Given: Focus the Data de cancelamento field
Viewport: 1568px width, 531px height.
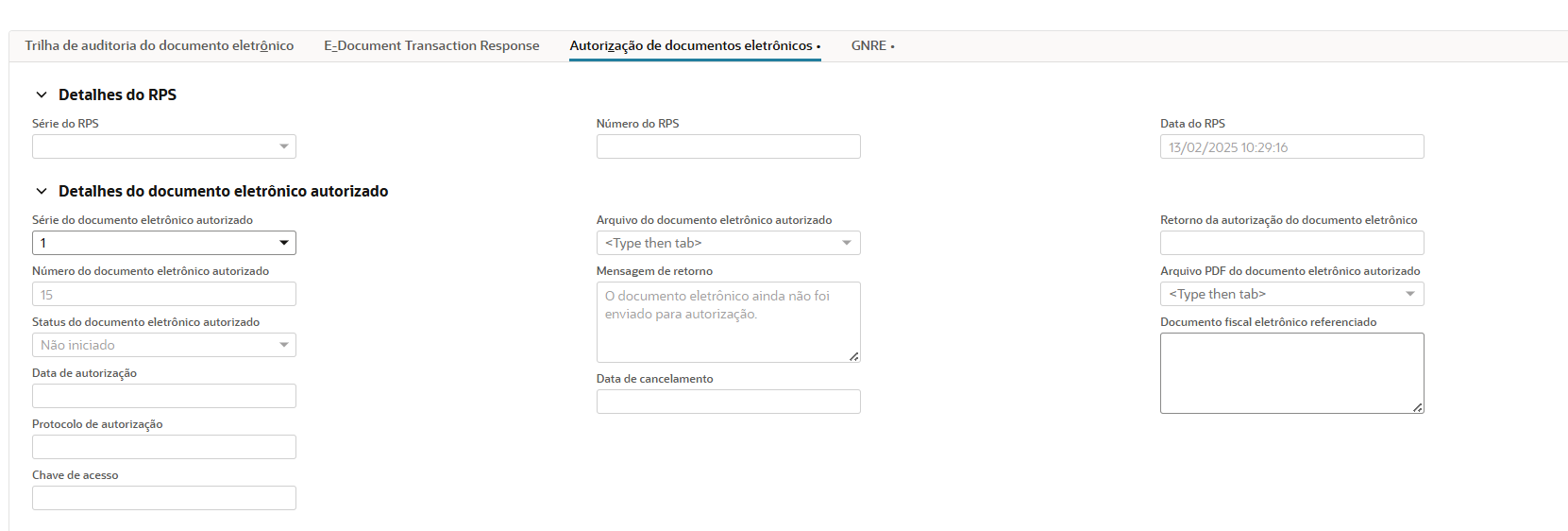Looking at the screenshot, I should [x=728, y=402].
